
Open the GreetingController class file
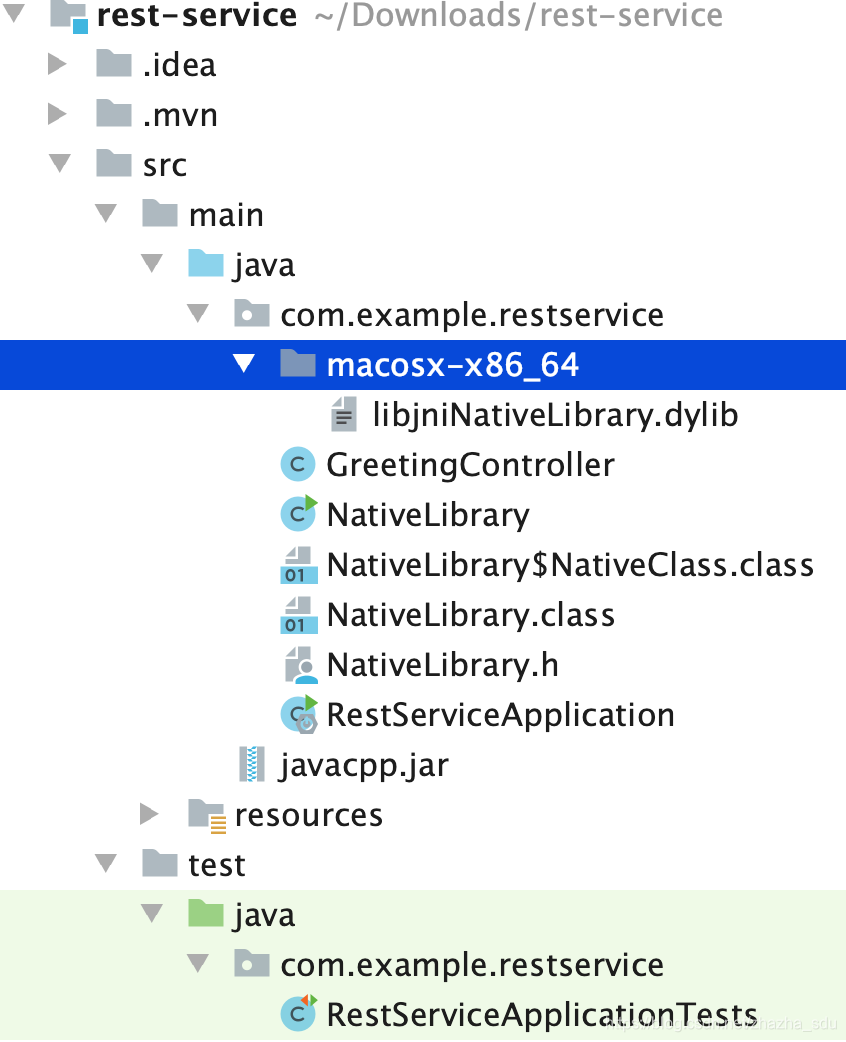pyautogui.click(x=470, y=464)
